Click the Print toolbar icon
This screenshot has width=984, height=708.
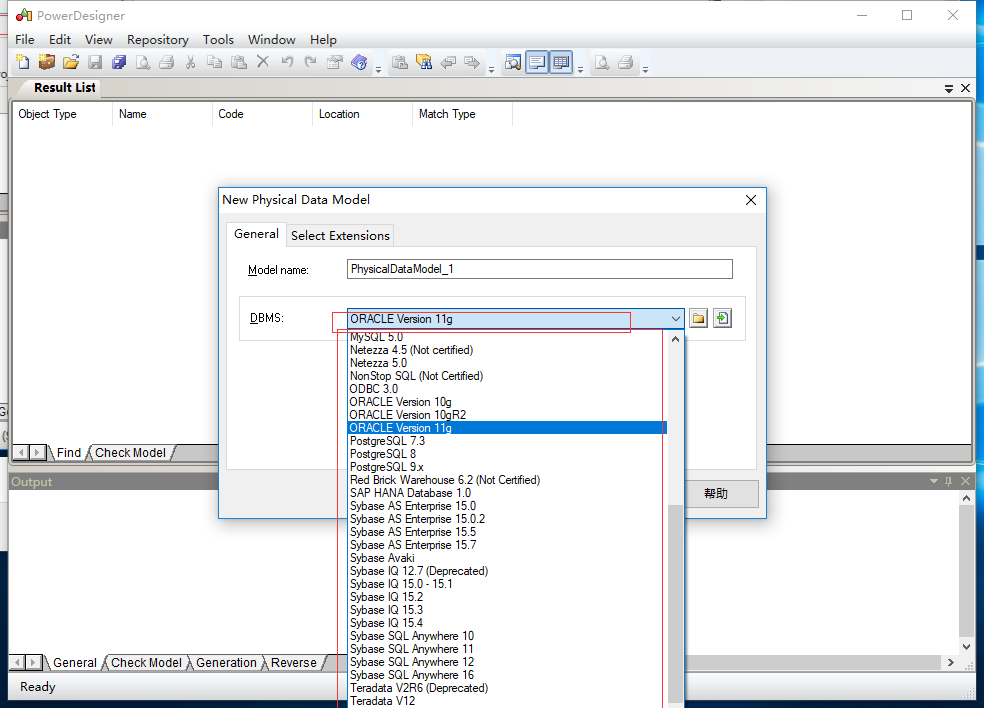coord(166,62)
